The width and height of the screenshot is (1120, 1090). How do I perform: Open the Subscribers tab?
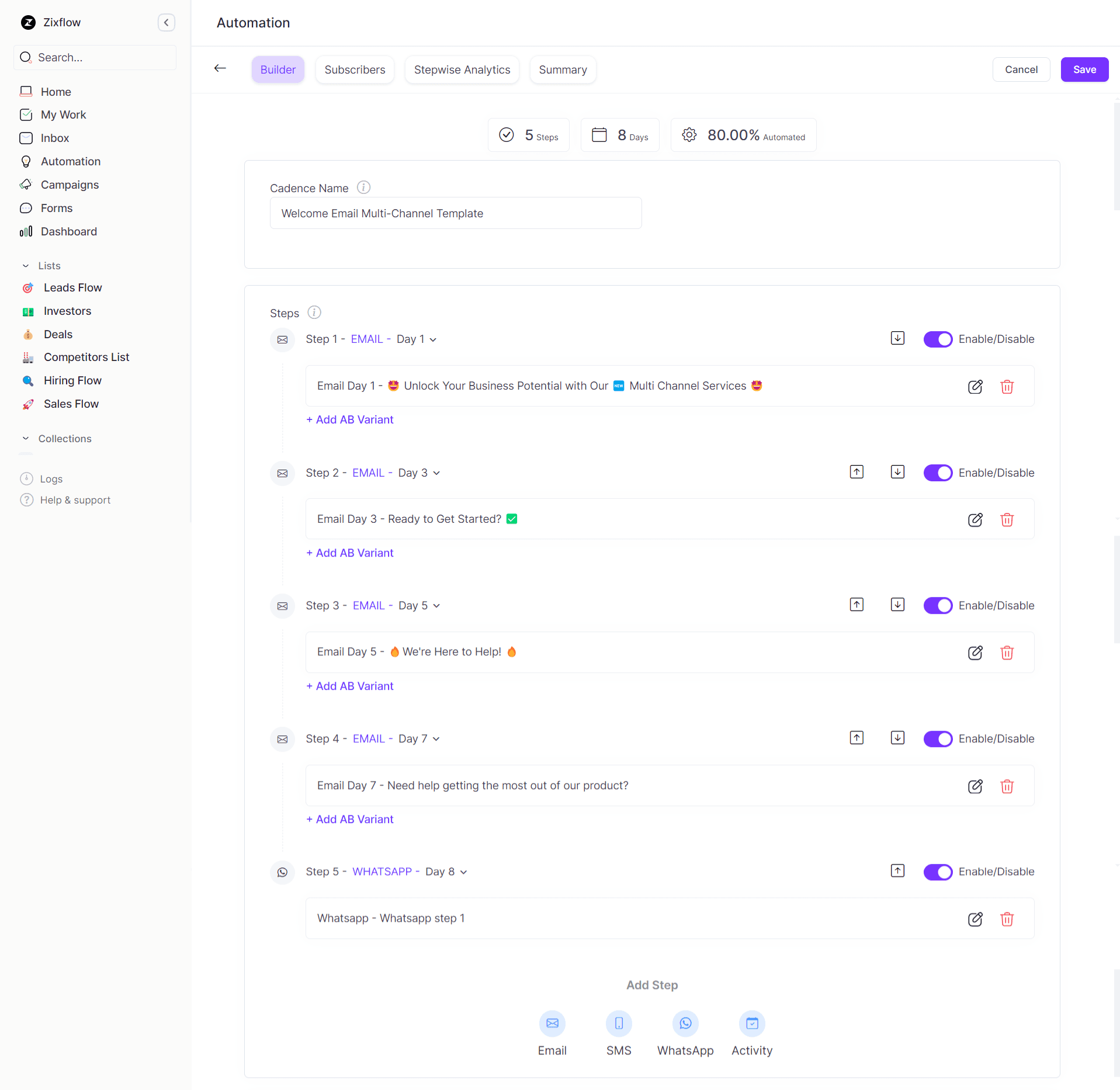355,70
